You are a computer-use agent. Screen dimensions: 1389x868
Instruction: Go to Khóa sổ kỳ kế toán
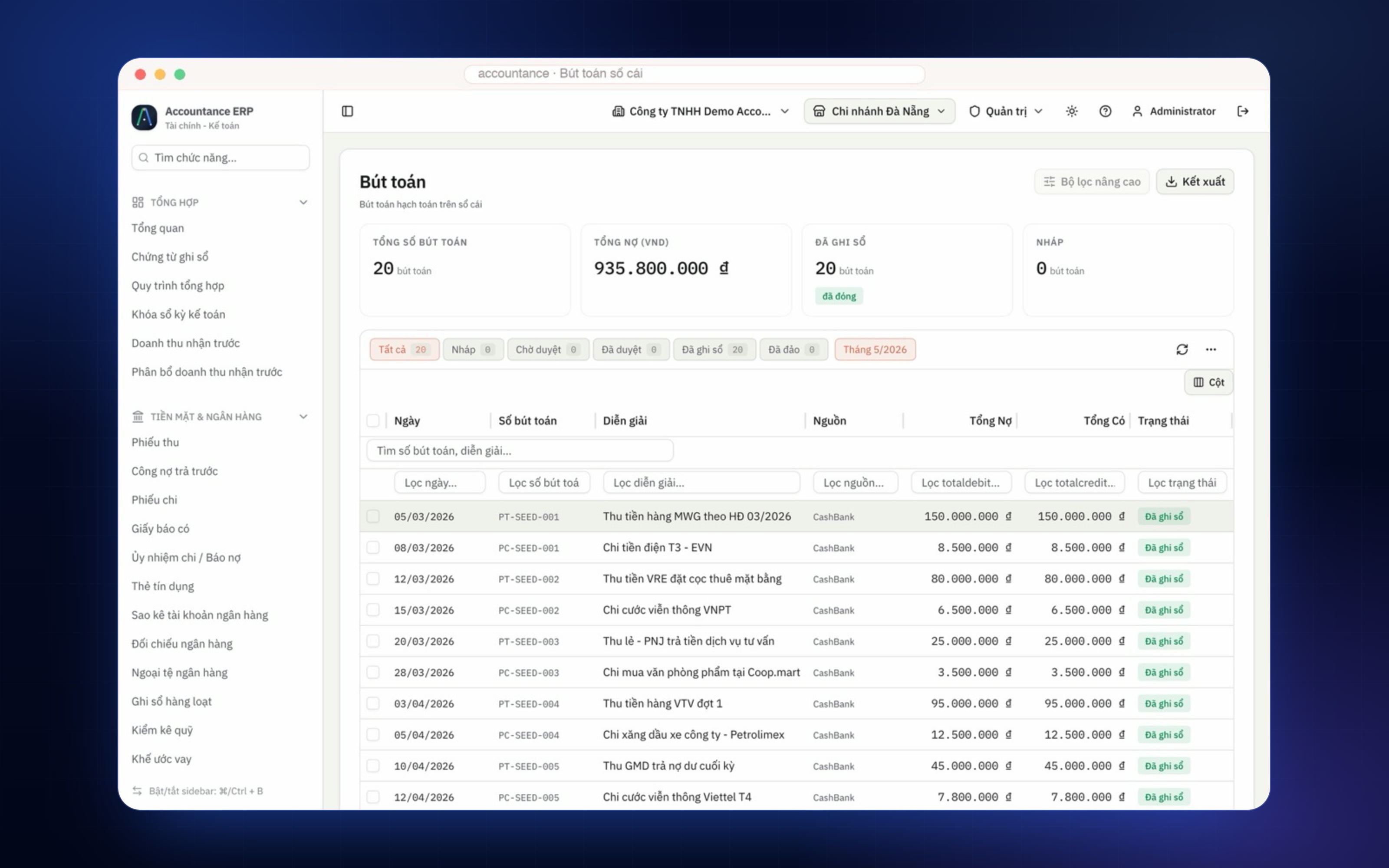(x=178, y=314)
